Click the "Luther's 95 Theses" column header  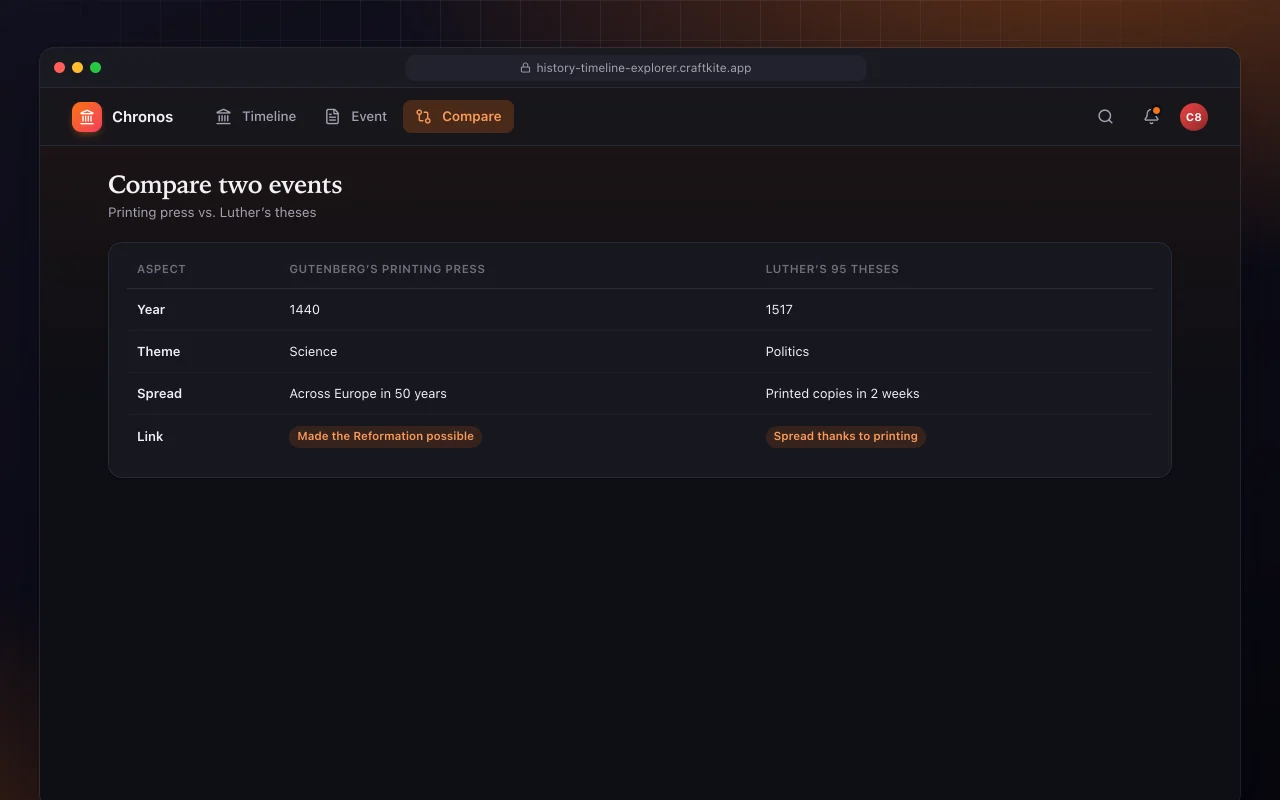[832, 269]
